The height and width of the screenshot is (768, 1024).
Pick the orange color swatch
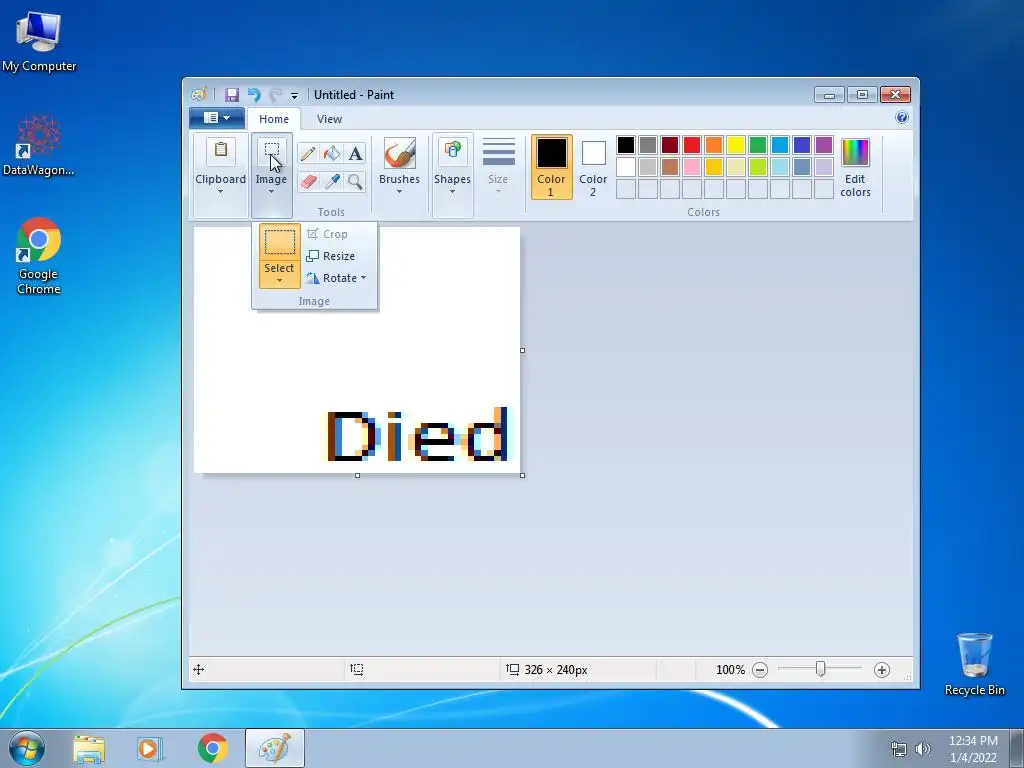pos(714,144)
